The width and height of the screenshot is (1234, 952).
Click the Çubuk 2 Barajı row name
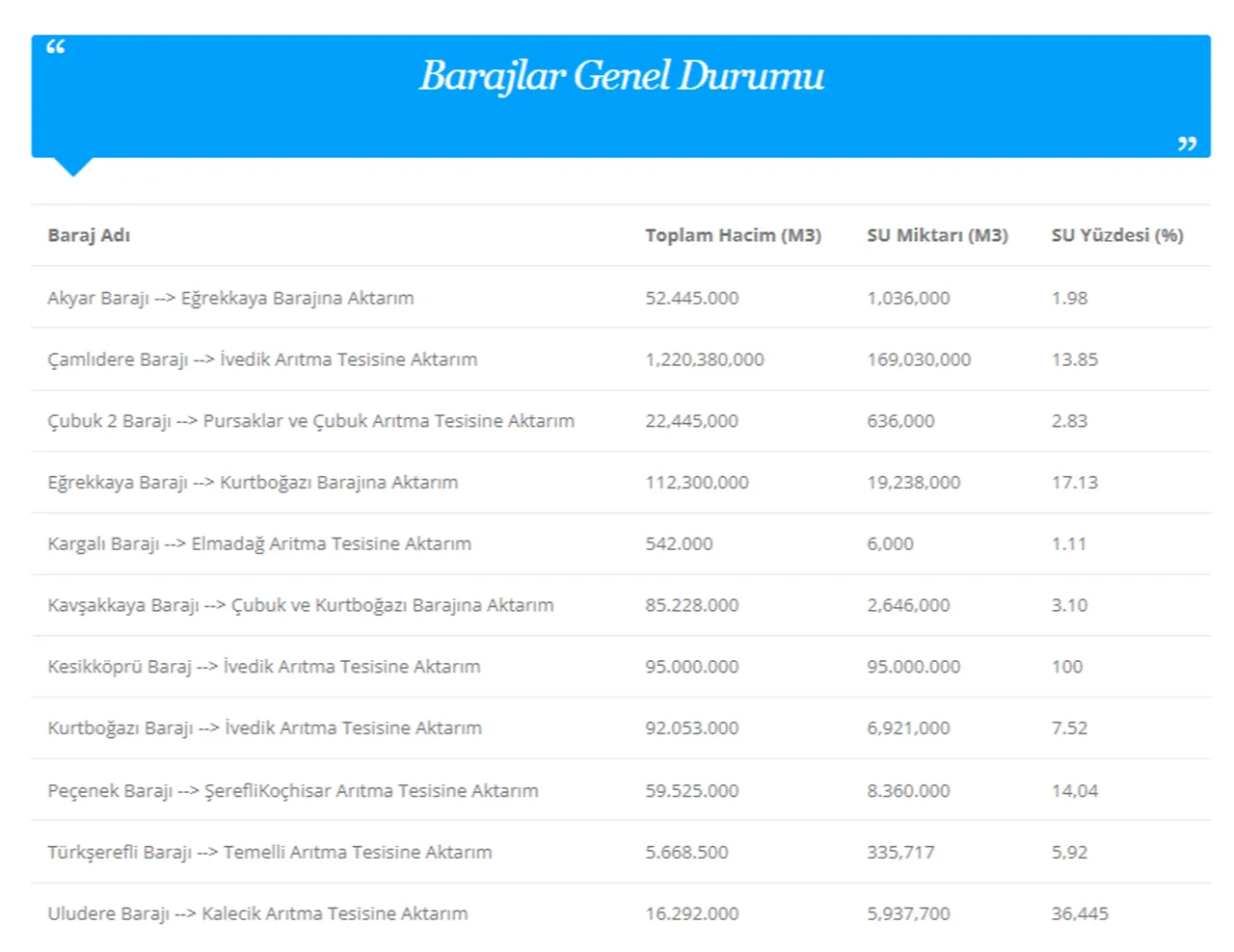[x=310, y=421]
